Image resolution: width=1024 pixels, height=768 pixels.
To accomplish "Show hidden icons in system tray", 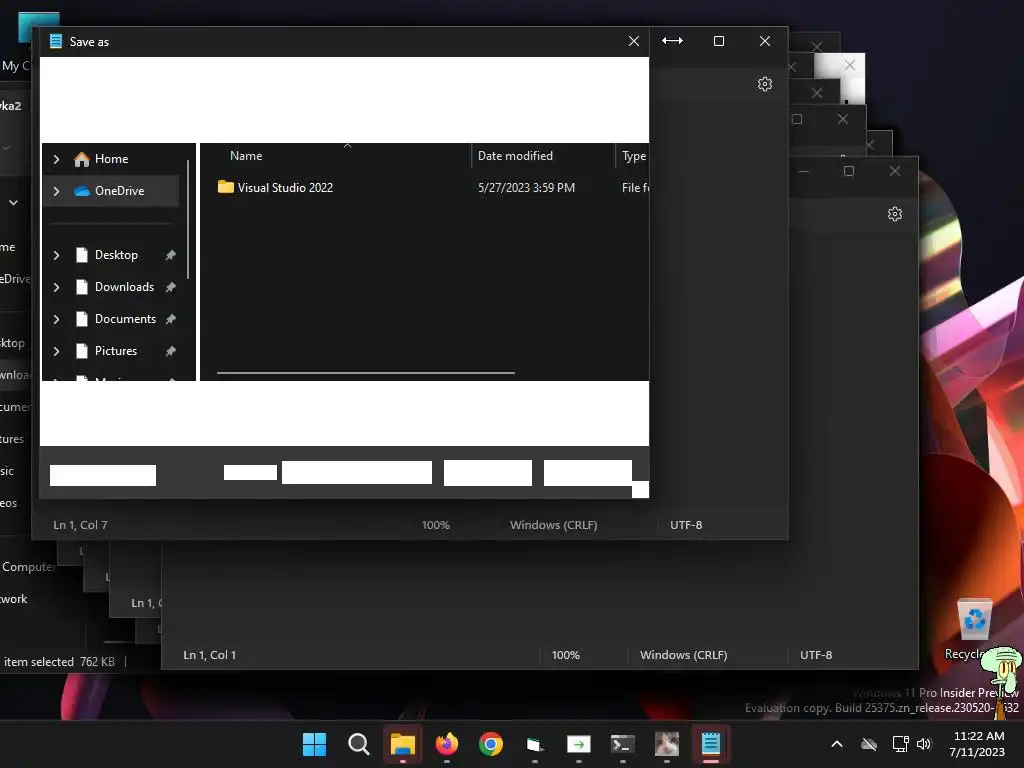I will click(x=837, y=744).
